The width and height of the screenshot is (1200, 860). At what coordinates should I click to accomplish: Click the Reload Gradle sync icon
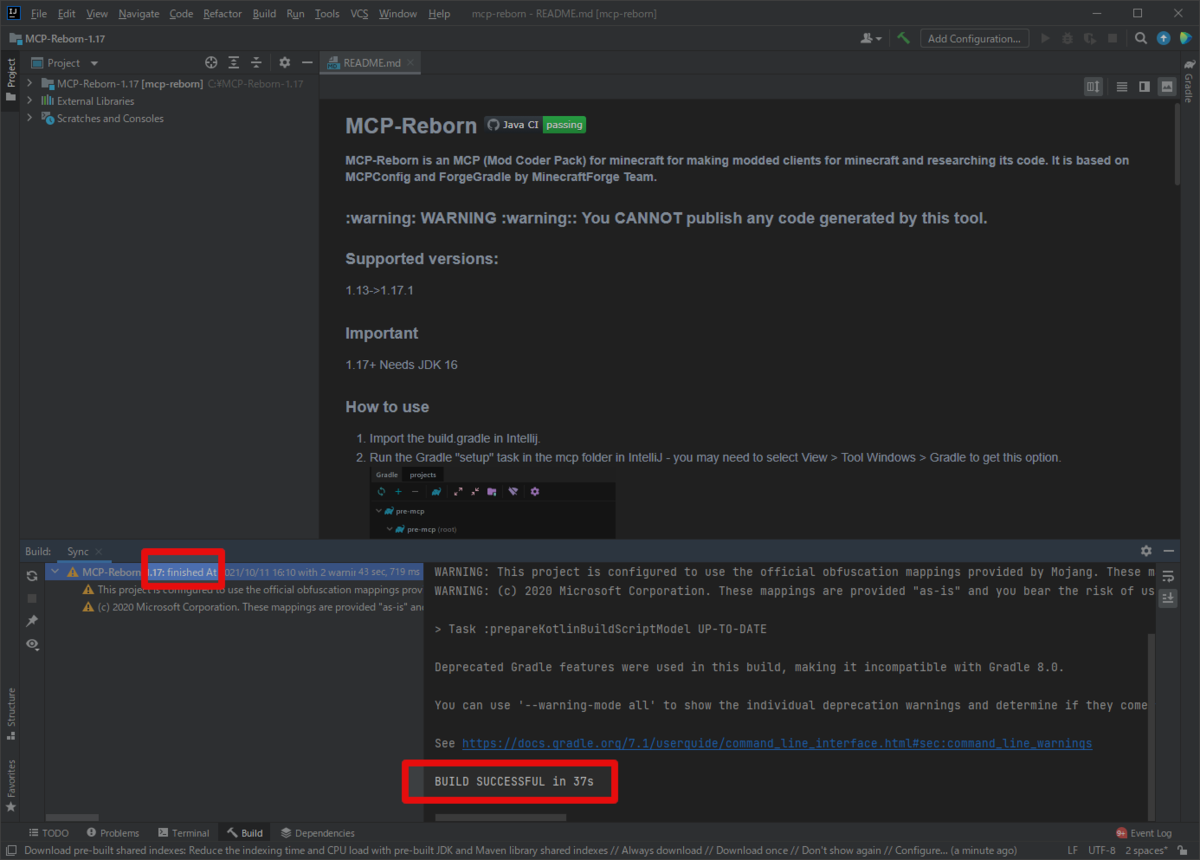click(x=32, y=575)
